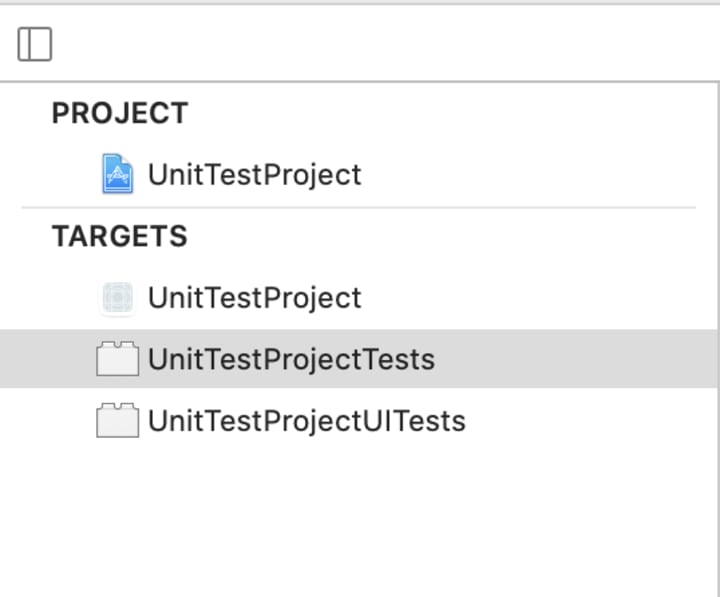720x597 pixels.
Task: Click blank row area right of project UnitTestProject
Action: 530,174
